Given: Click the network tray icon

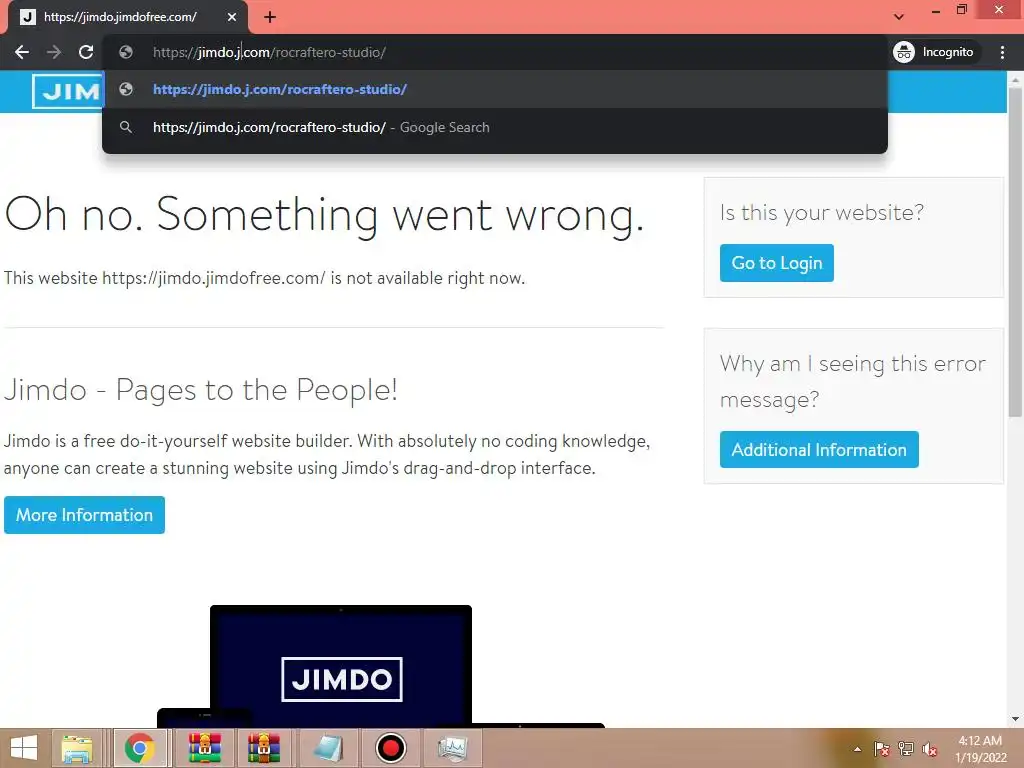Looking at the screenshot, I should click(x=906, y=749).
